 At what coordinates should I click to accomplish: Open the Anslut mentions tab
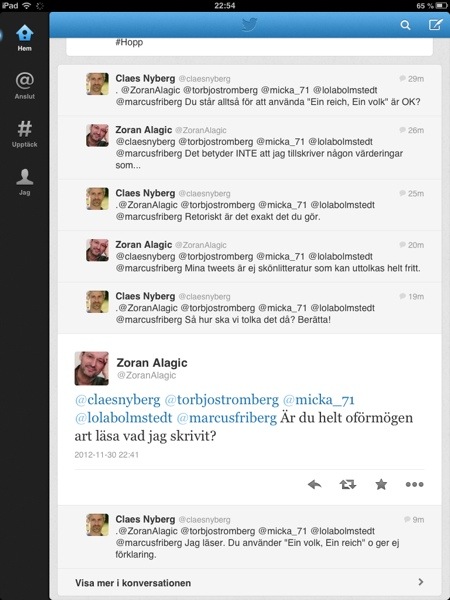(24, 86)
